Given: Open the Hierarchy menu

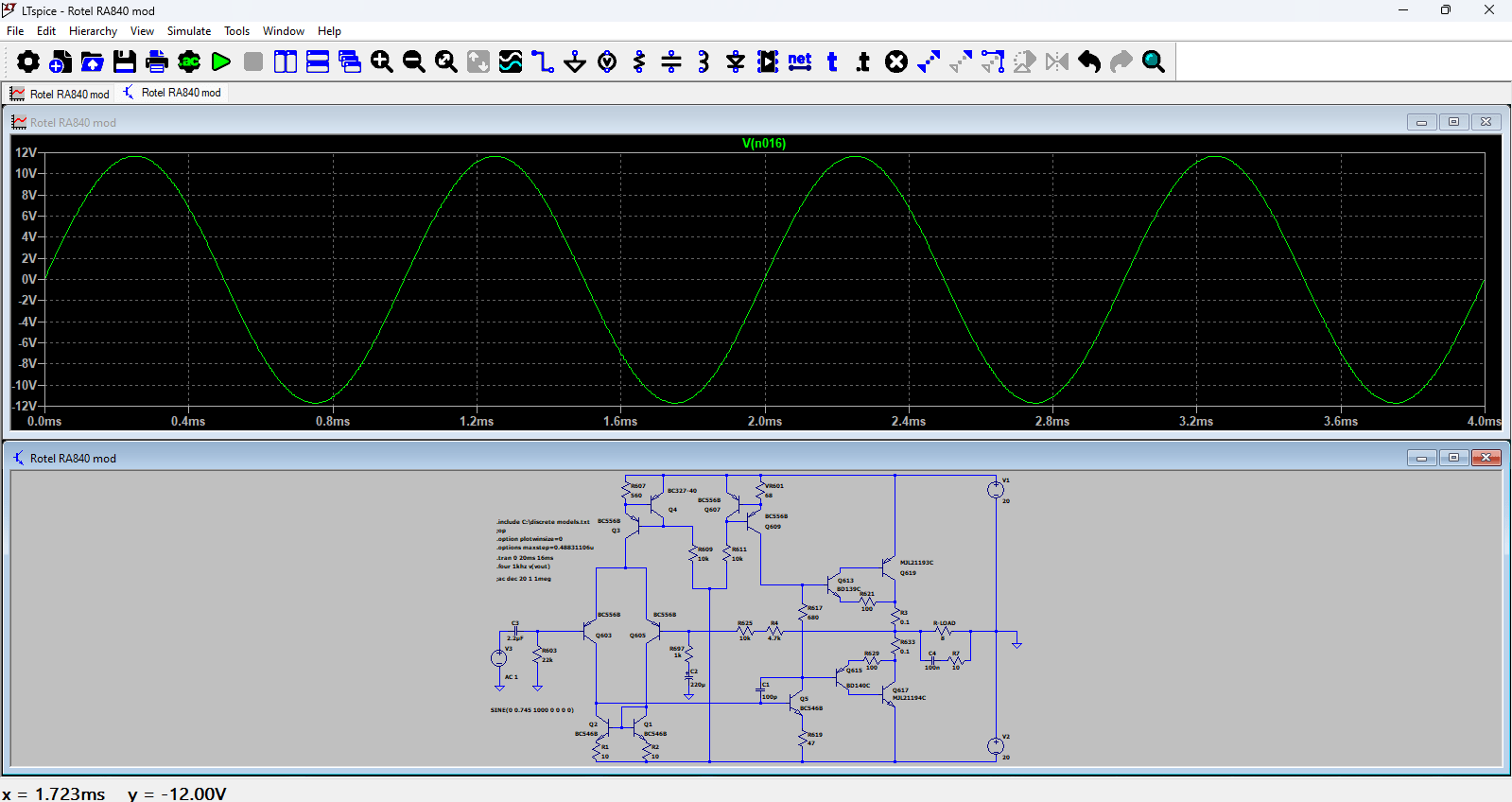Looking at the screenshot, I should [x=93, y=31].
